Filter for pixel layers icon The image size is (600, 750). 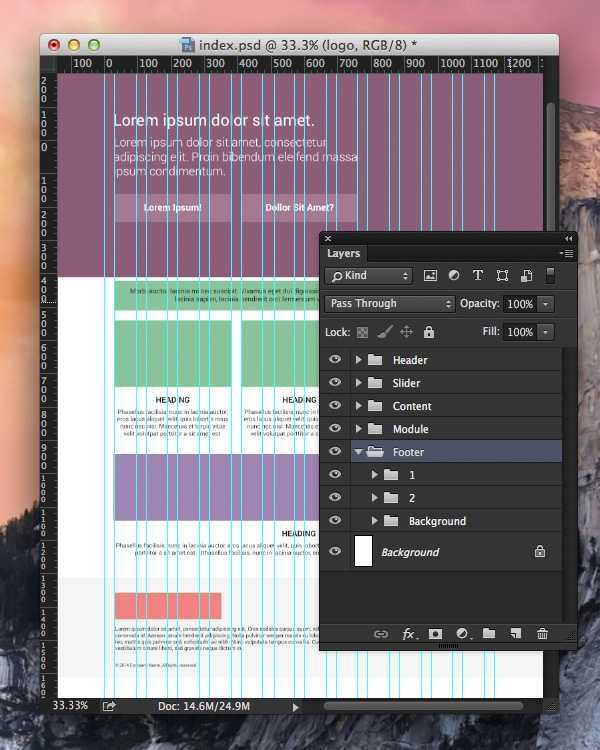point(431,276)
